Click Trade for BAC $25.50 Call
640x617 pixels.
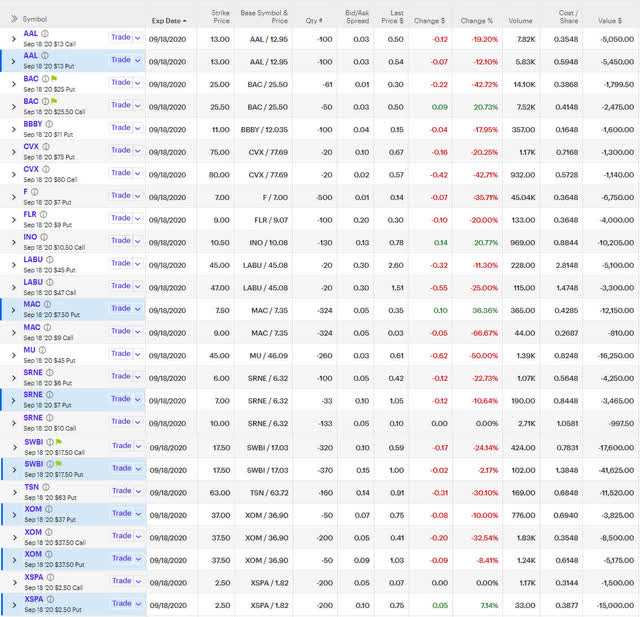[121, 105]
